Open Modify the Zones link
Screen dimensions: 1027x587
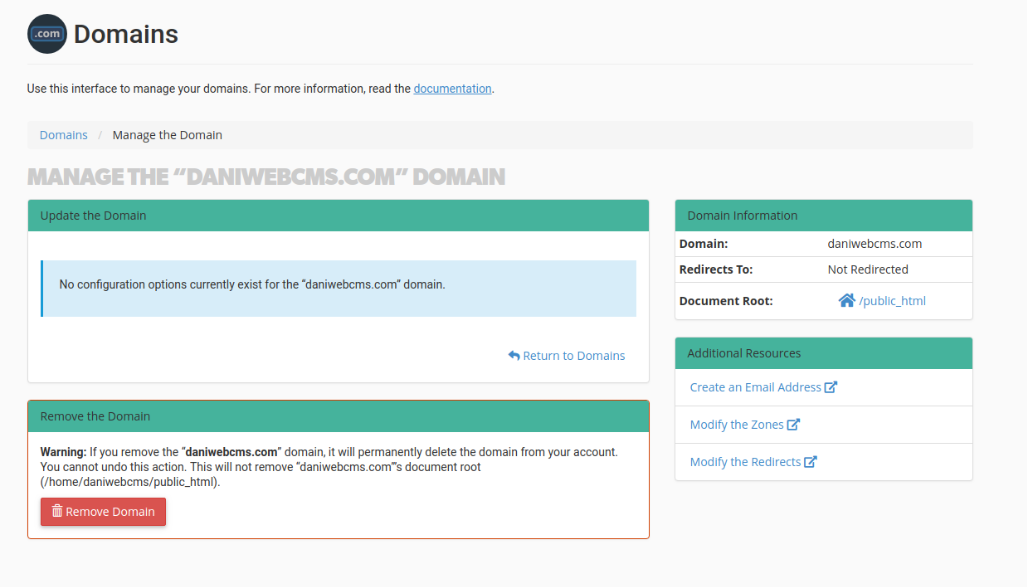[x=736, y=425]
